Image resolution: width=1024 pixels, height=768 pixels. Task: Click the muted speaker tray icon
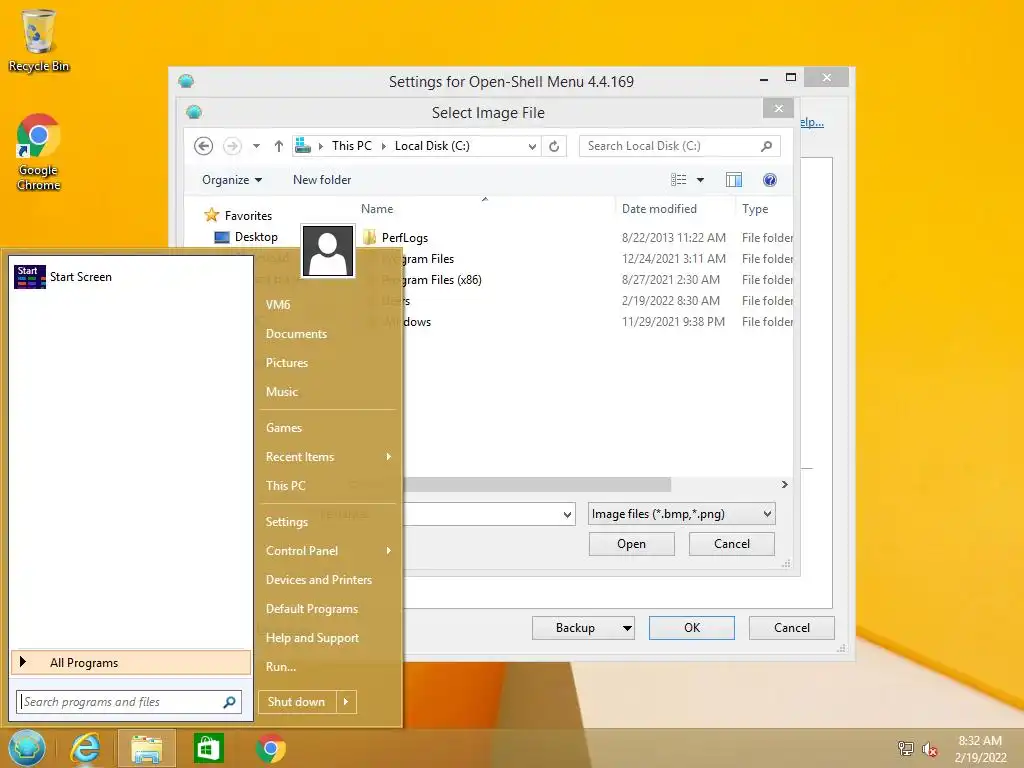[930, 749]
